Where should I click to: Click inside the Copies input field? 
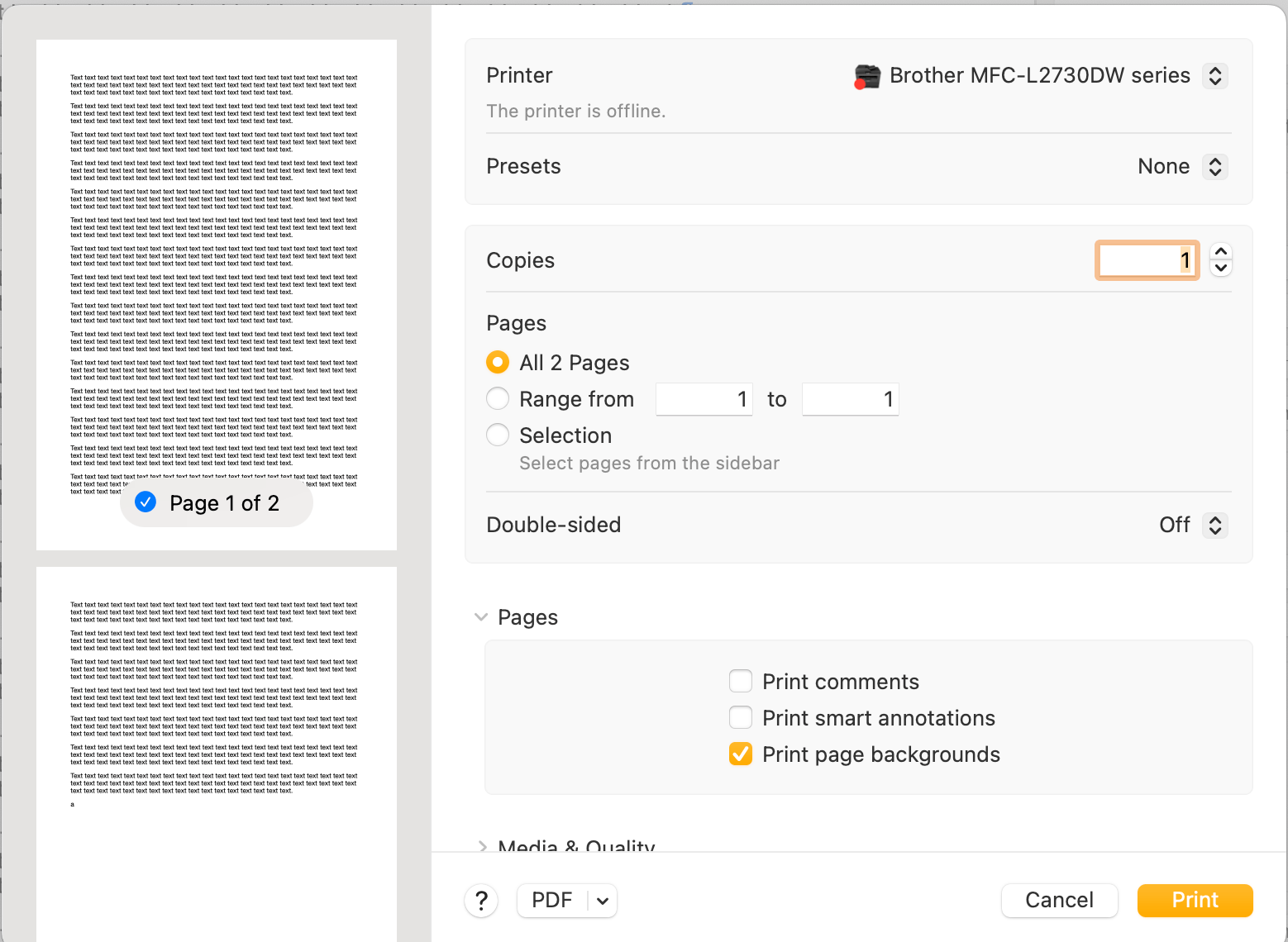coord(1147,259)
